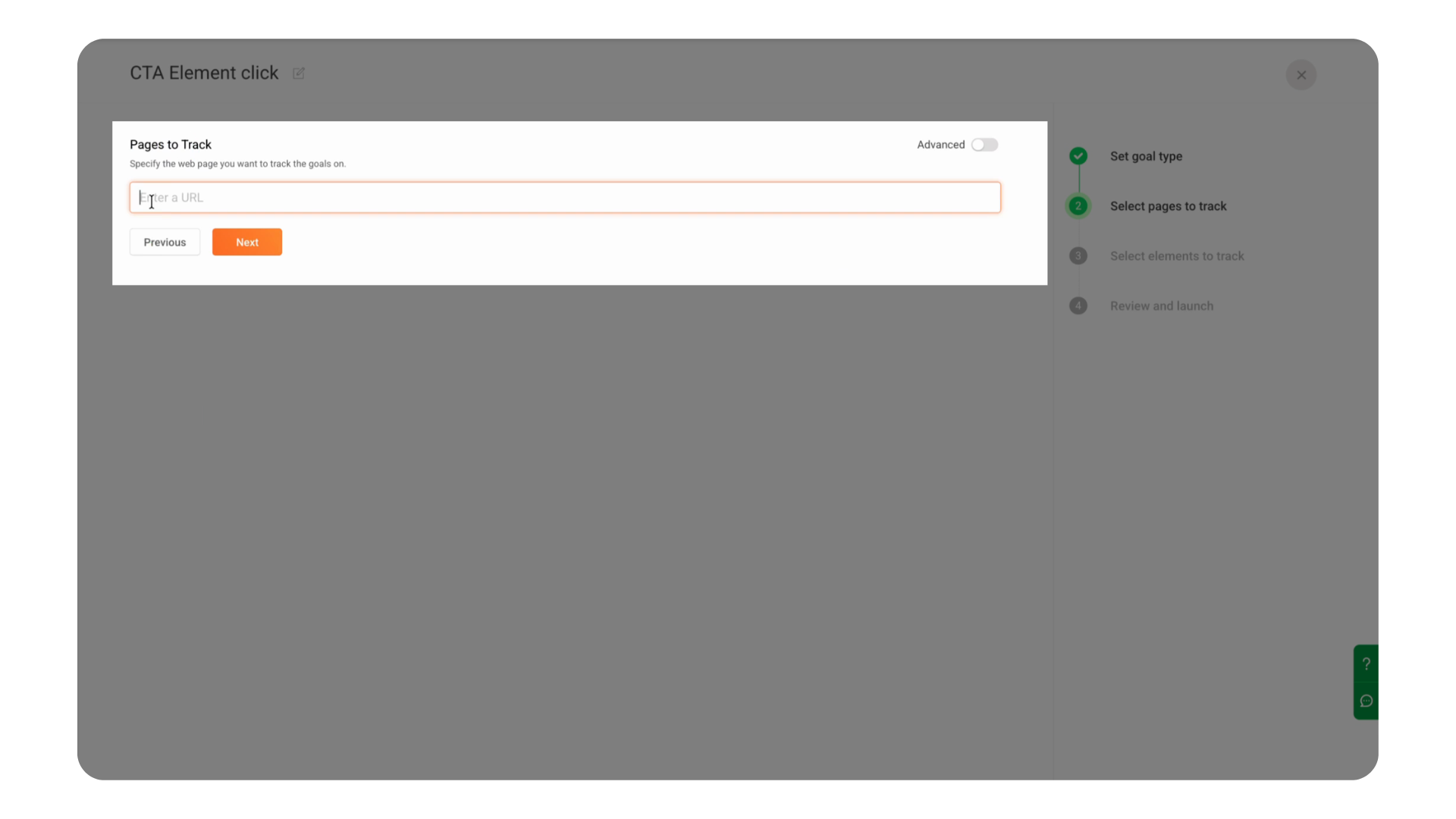Click the step 4 circle icon
Viewport: 1456px width, 819px height.
click(x=1078, y=306)
